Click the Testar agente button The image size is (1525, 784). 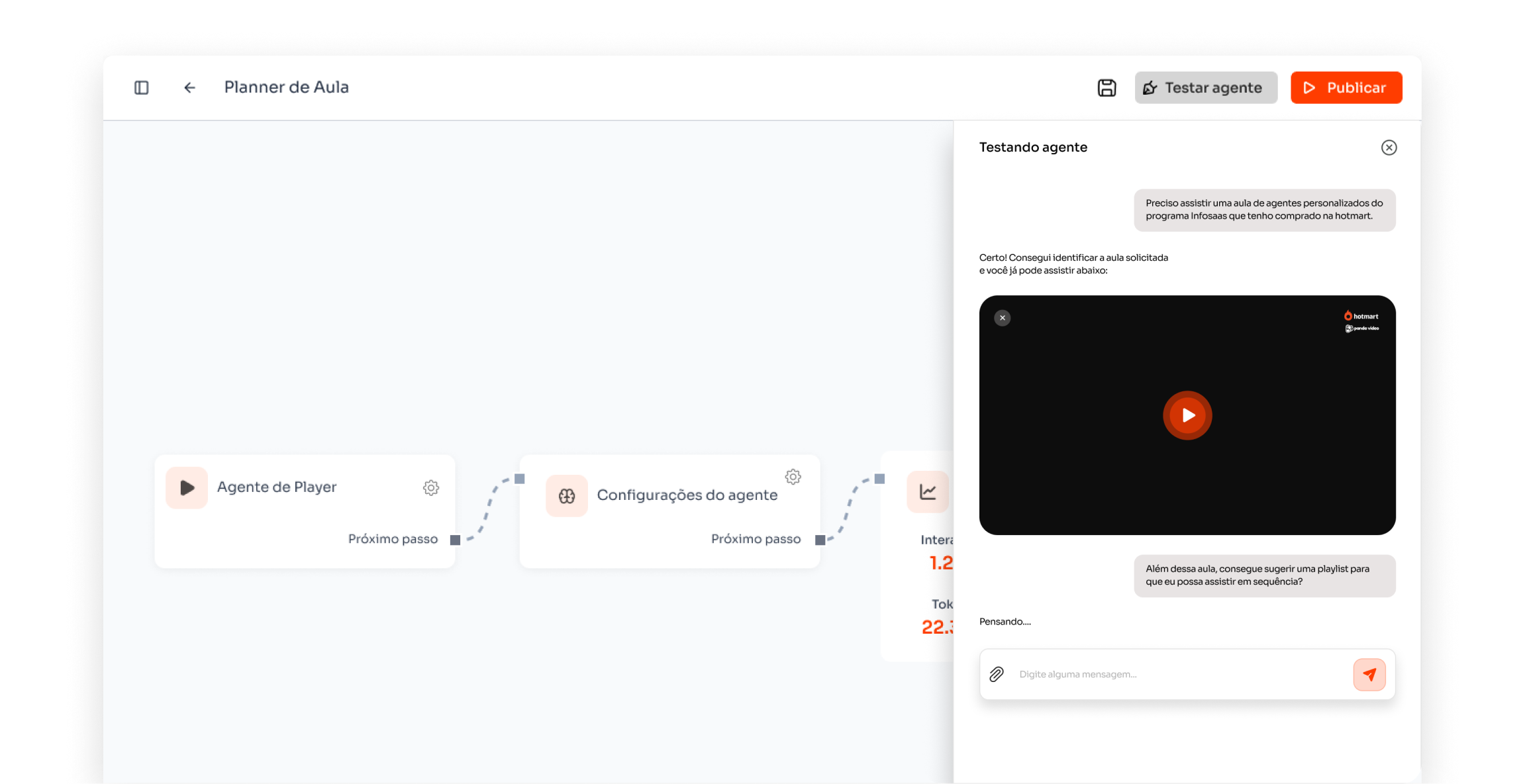(1205, 87)
